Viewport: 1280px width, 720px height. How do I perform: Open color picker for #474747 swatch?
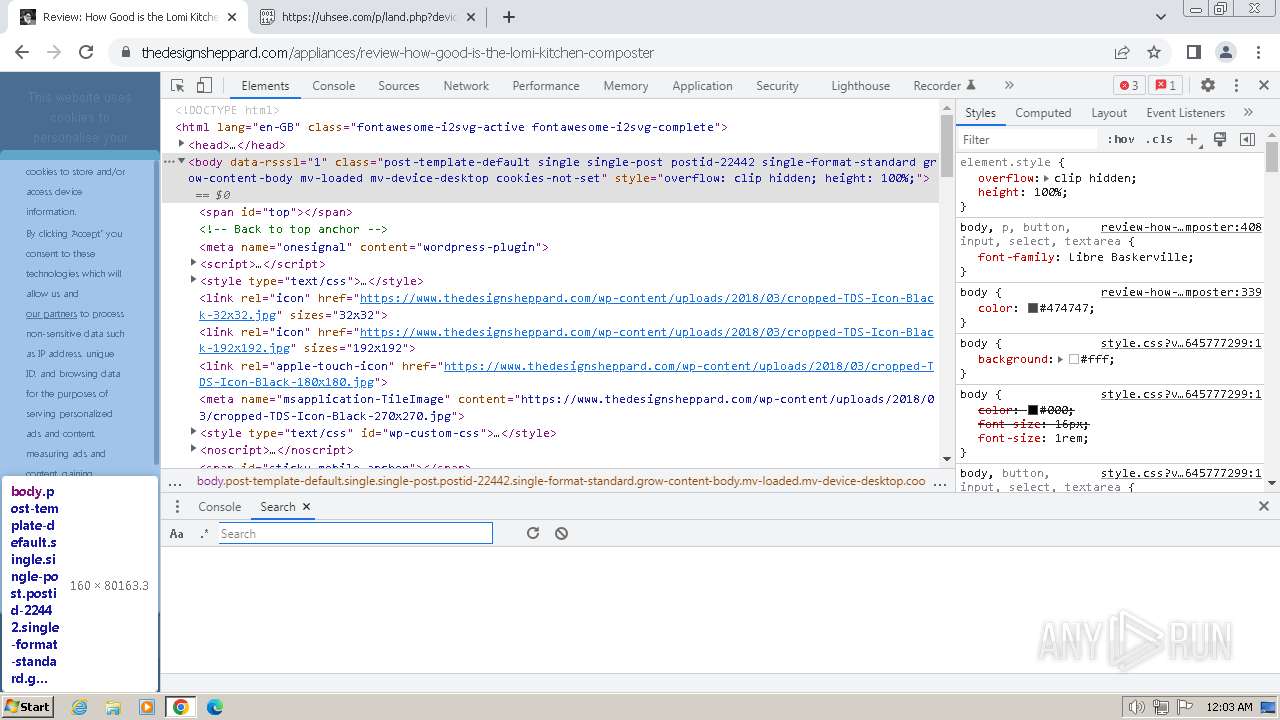point(1032,309)
